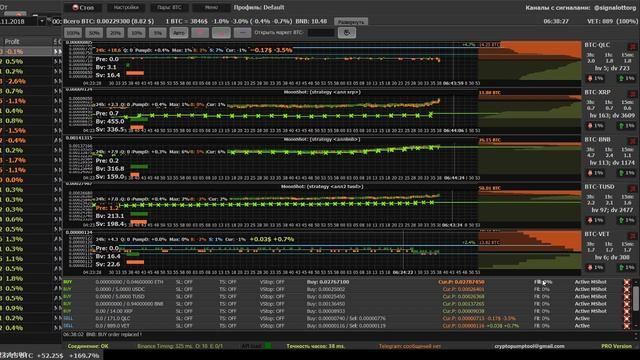The height and width of the screenshot is (360, 640).
Task: Click green up 1% button for BTC-VET
Action: tap(627, 267)
